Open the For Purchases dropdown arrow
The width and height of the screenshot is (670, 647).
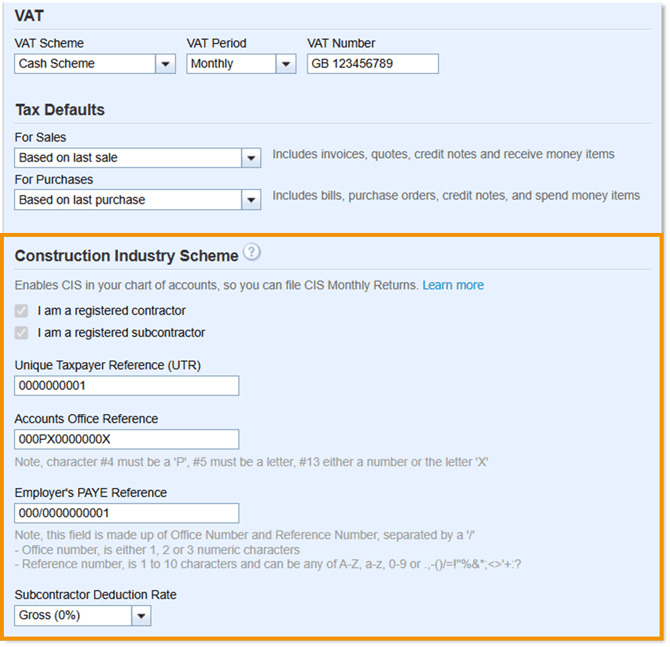(251, 200)
